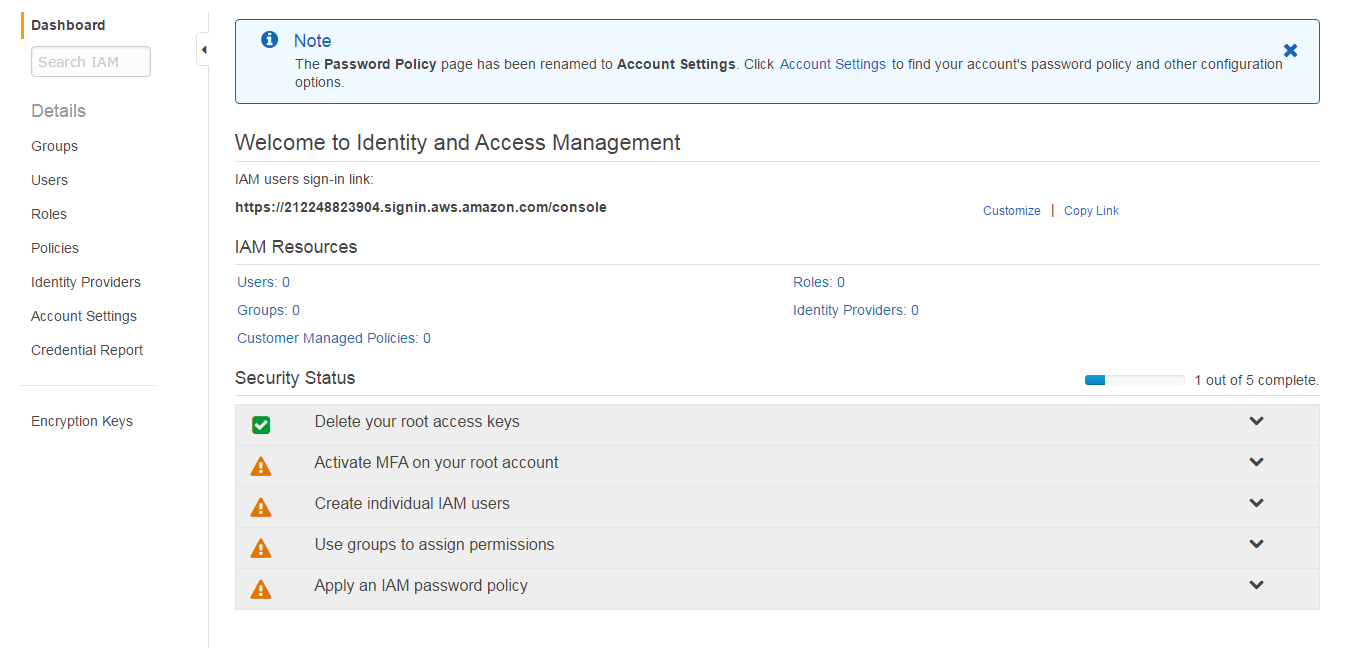Open the Groups: 0 resource link
Image resolution: width=1361 pixels, height=648 pixels.
pyautogui.click(x=268, y=310)
